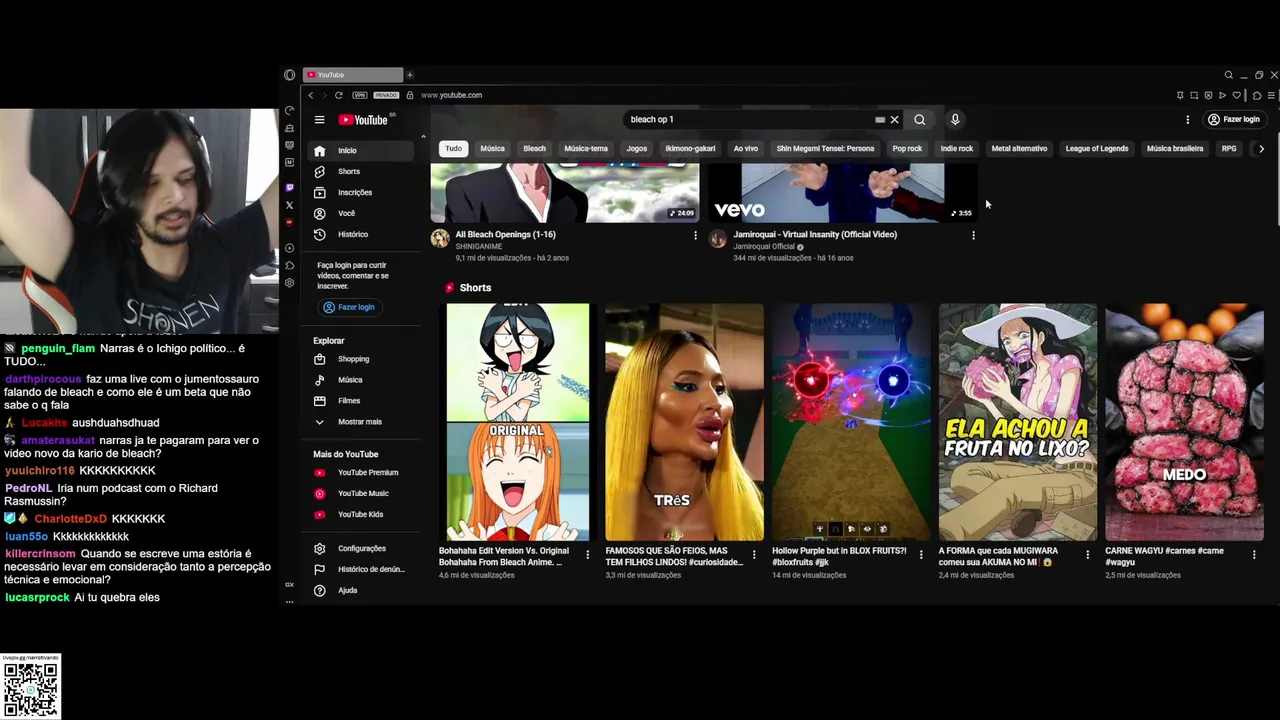Go back with browser back arrow
This screenshot has height=720, width=1280.
(x=311, y=95)
